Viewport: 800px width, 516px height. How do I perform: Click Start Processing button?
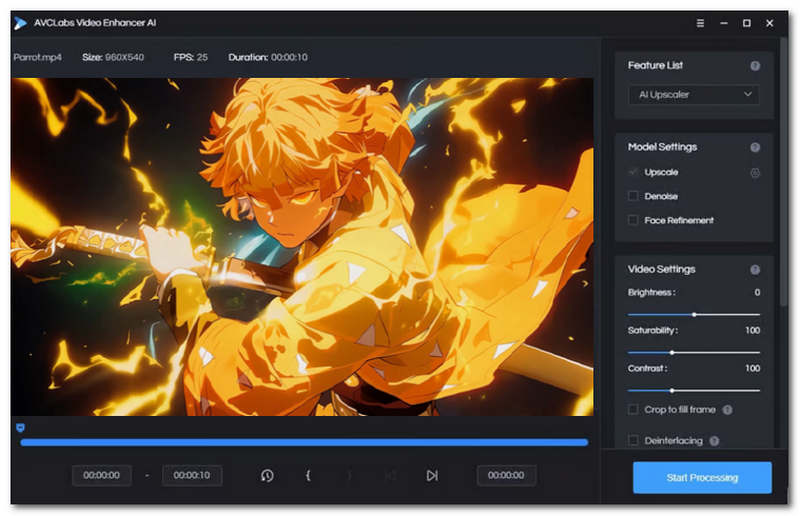702,478
